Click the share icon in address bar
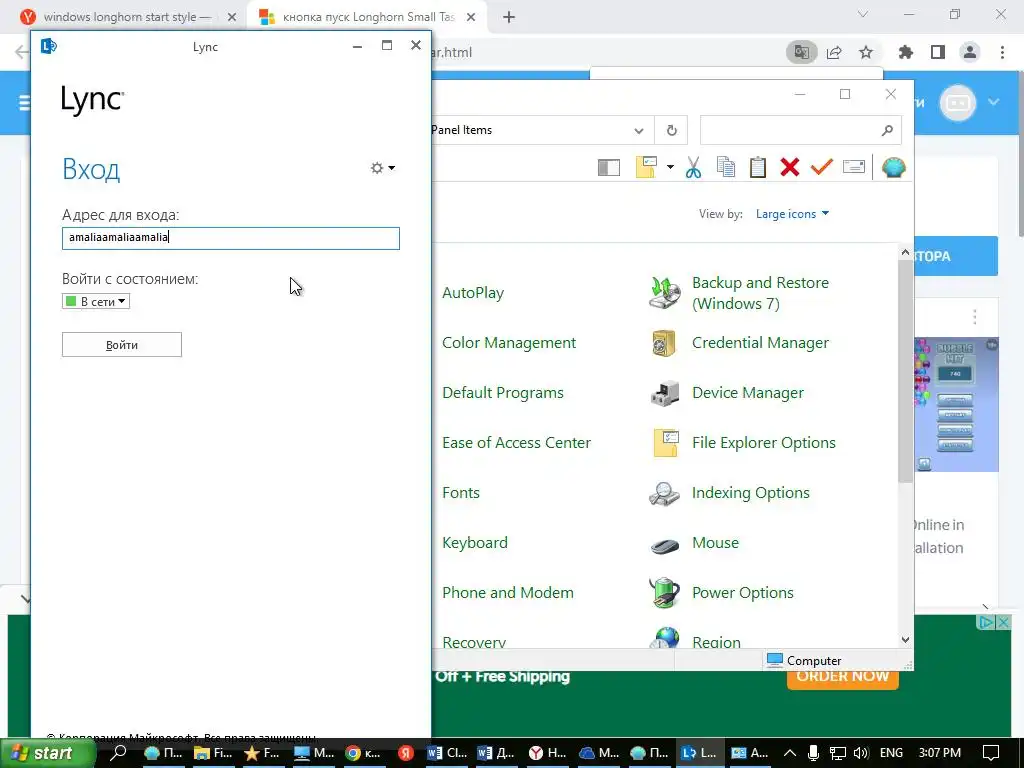Image resolution: width=1024 pixels, height=768 pixels. pos(834,52)
